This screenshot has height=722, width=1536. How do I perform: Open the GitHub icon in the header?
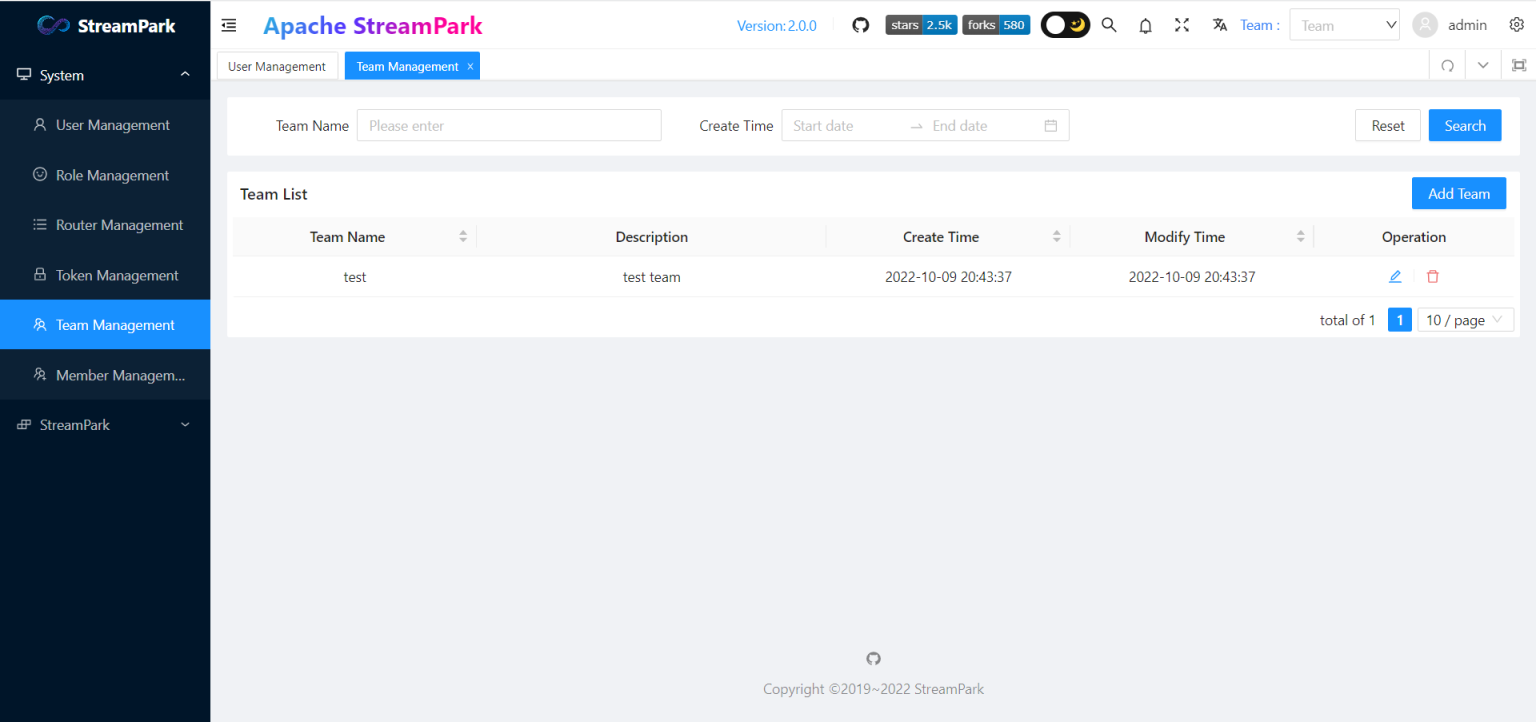point(861,25)
